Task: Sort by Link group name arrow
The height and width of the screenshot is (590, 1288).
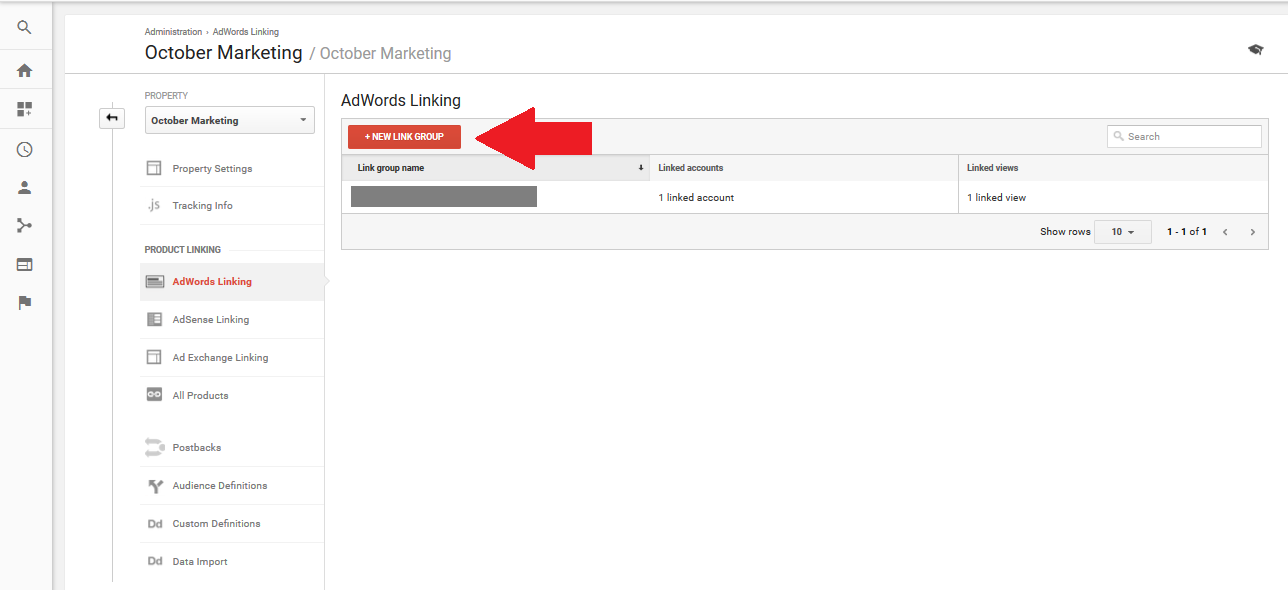Action: (x=641, y=168)
